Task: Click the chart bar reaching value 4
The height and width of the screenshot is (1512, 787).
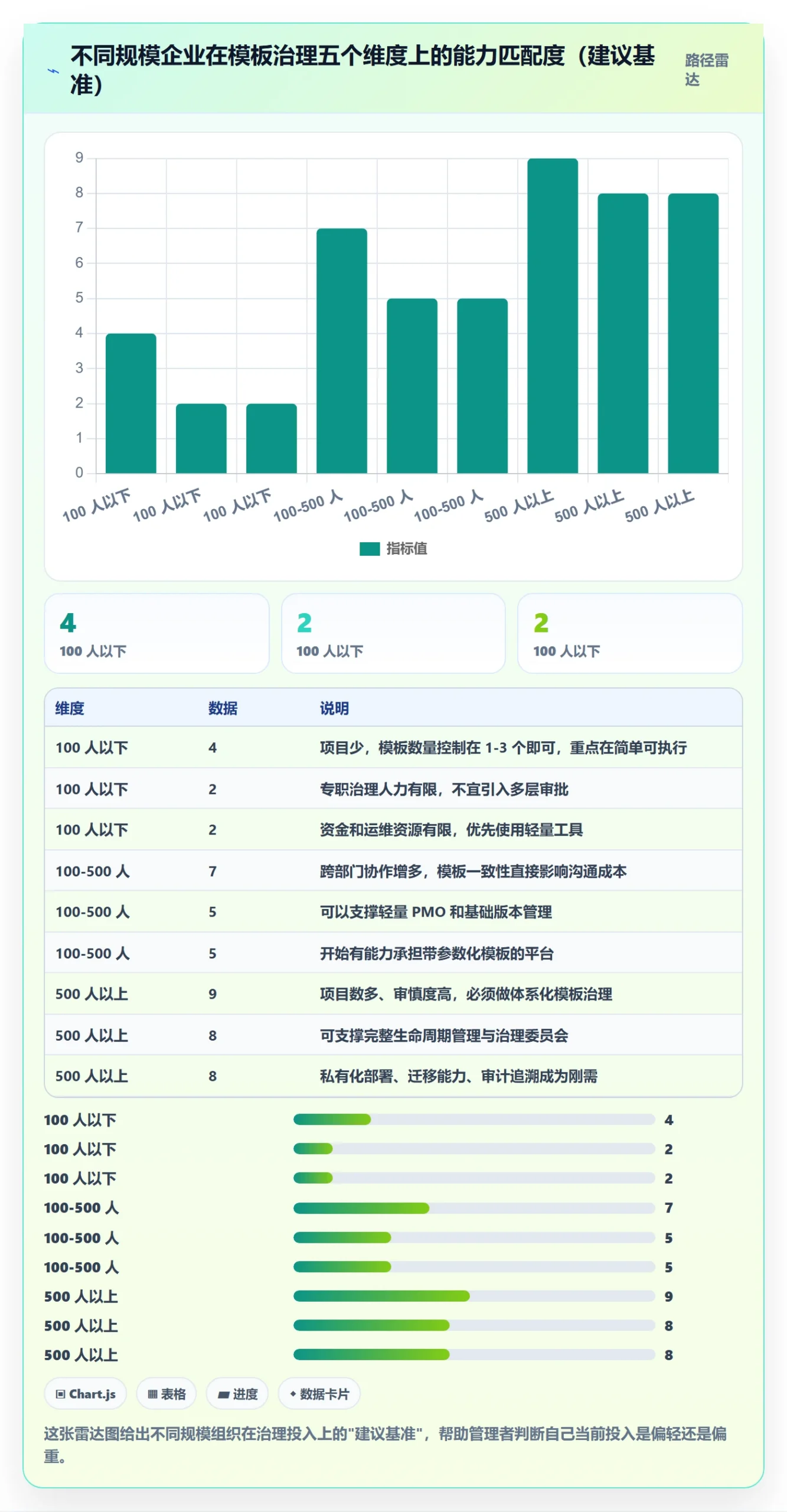Action: pos(131,403)
